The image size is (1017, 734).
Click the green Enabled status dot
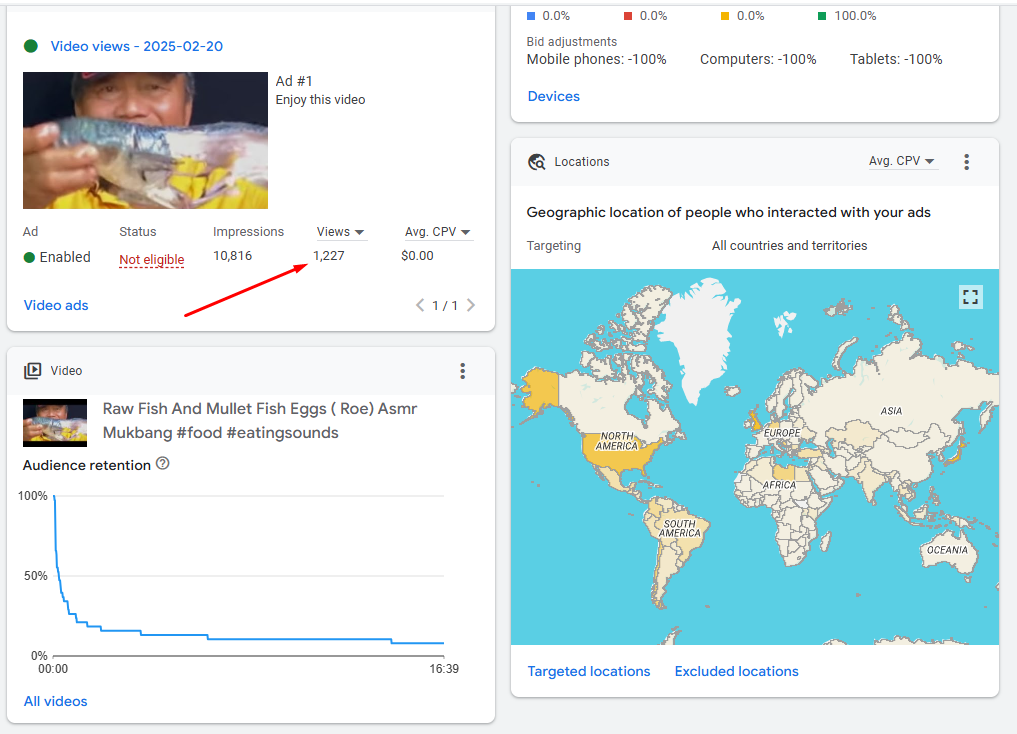30,258
